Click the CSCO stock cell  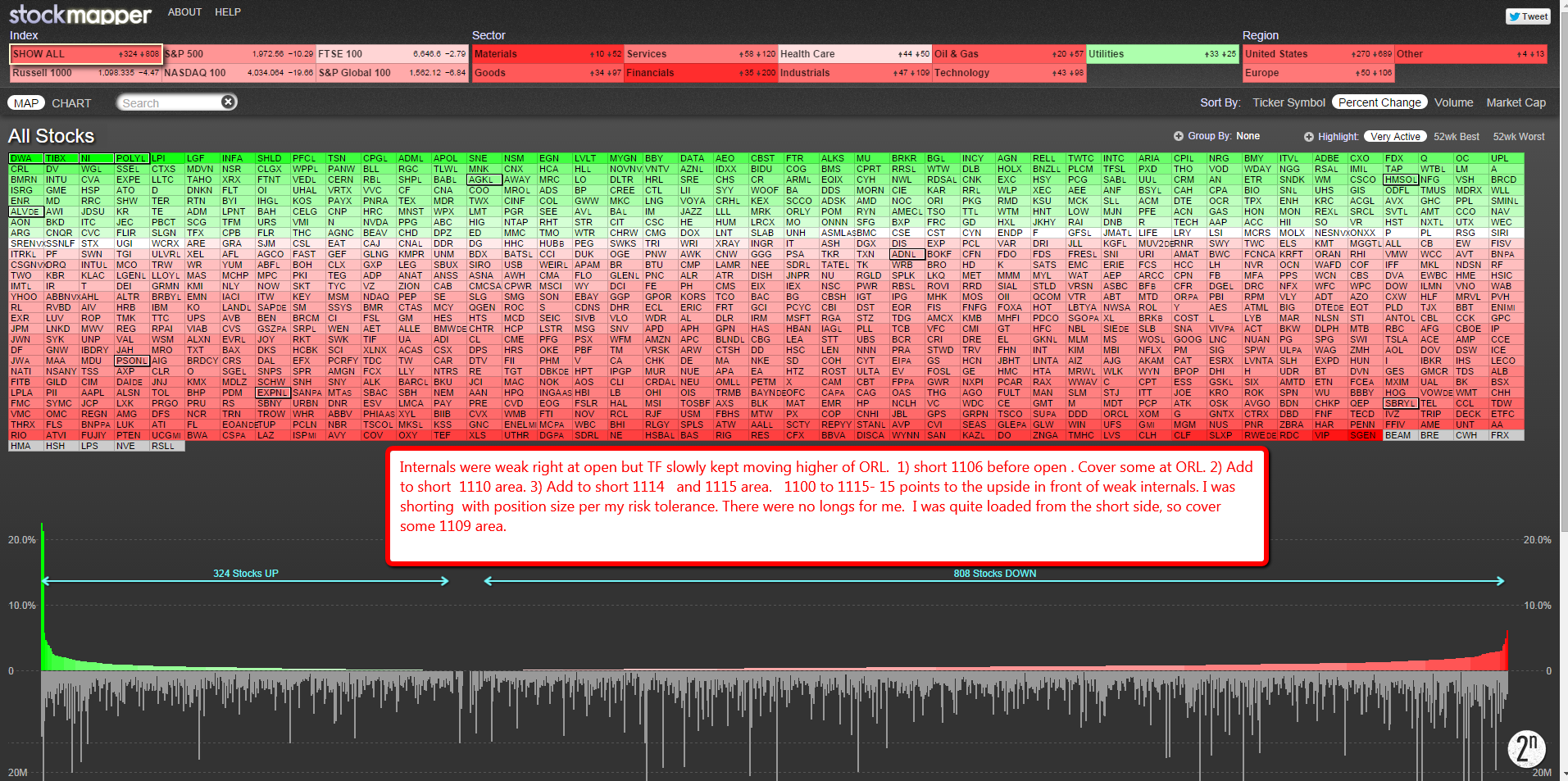[x=1365, y=179]
